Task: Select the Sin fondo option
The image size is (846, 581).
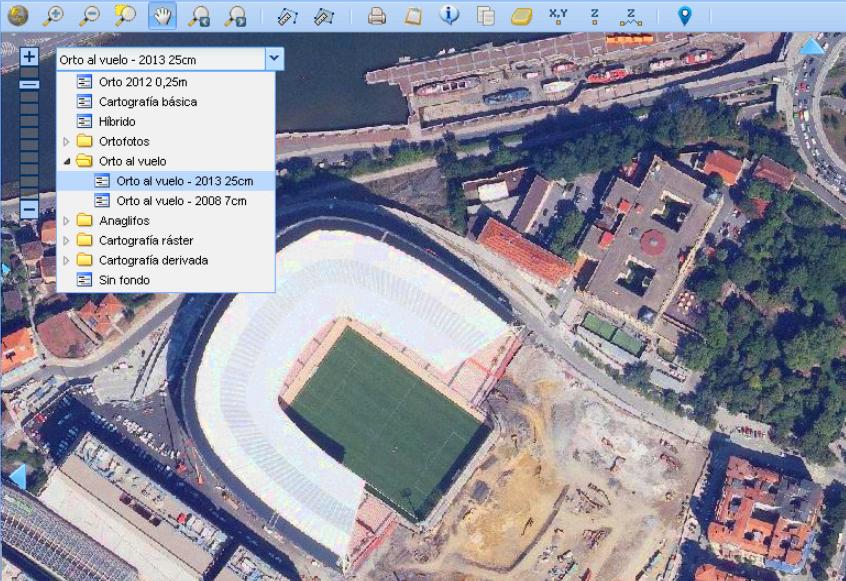Action: point(124,280)
